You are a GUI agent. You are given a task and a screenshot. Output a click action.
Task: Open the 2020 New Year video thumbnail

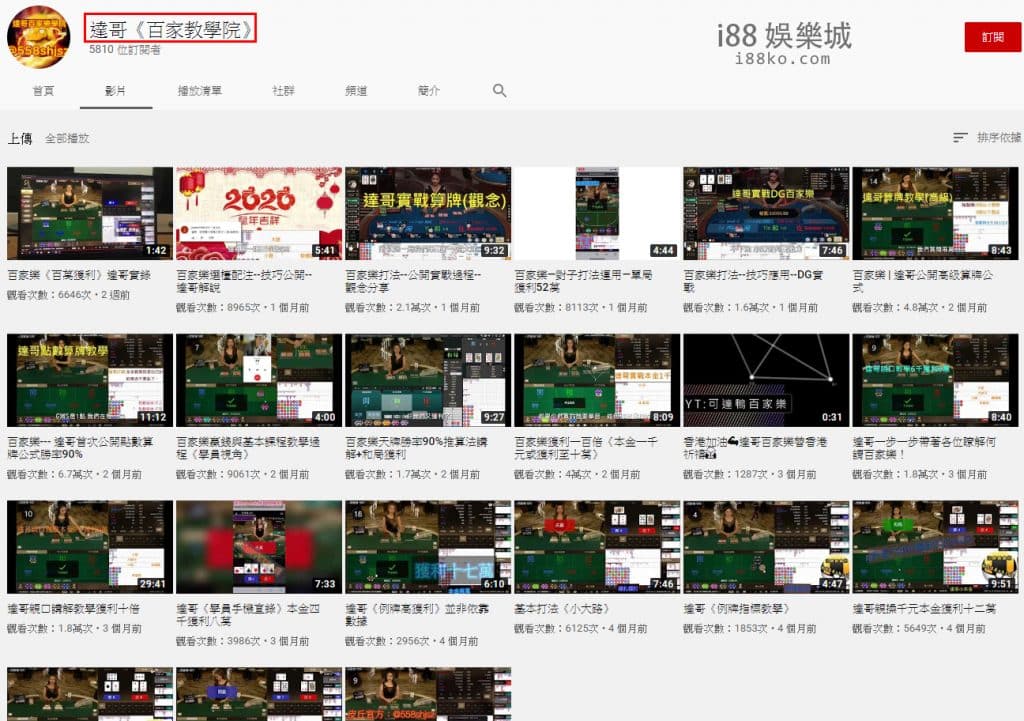259,213
